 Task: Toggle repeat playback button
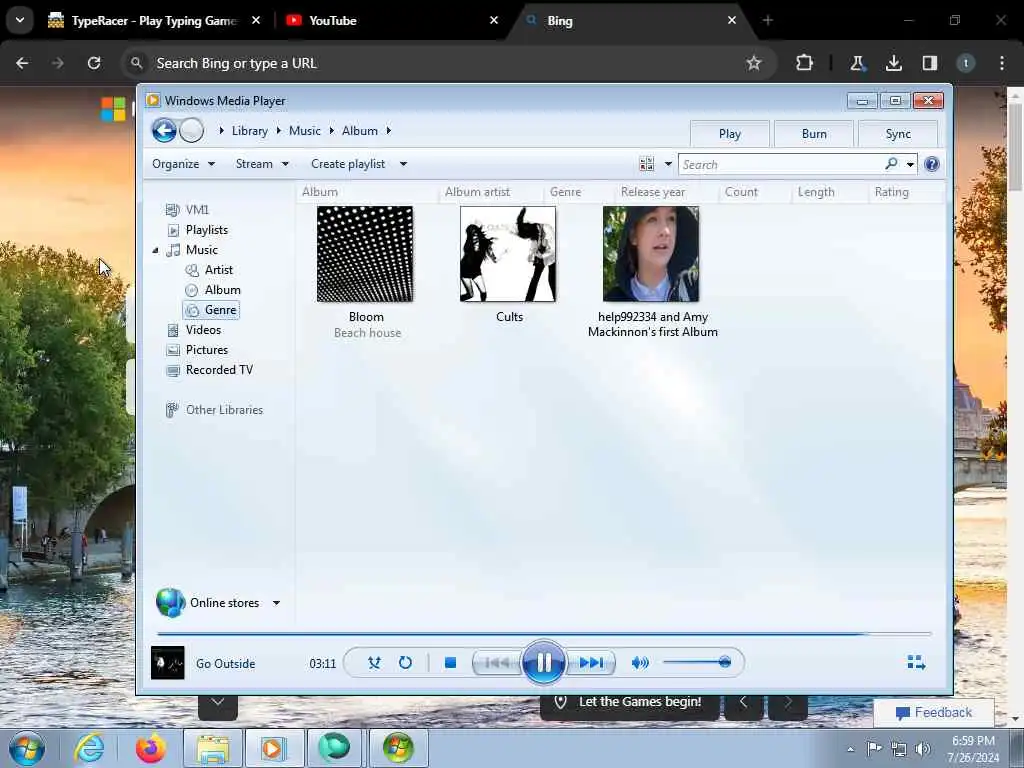coord(406,663)
